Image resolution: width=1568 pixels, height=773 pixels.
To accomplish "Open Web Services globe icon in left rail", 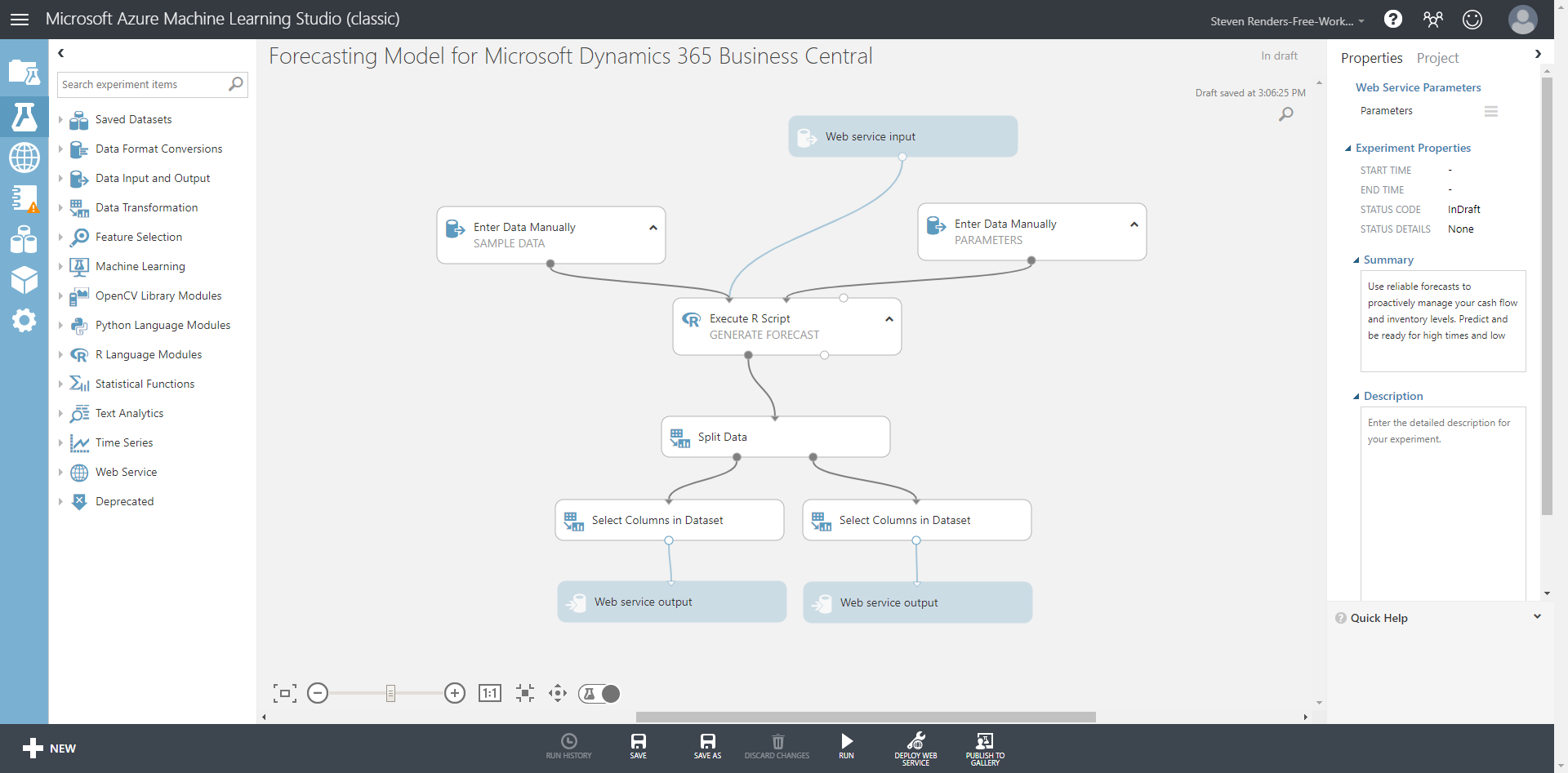I will [x=24, y=157].
